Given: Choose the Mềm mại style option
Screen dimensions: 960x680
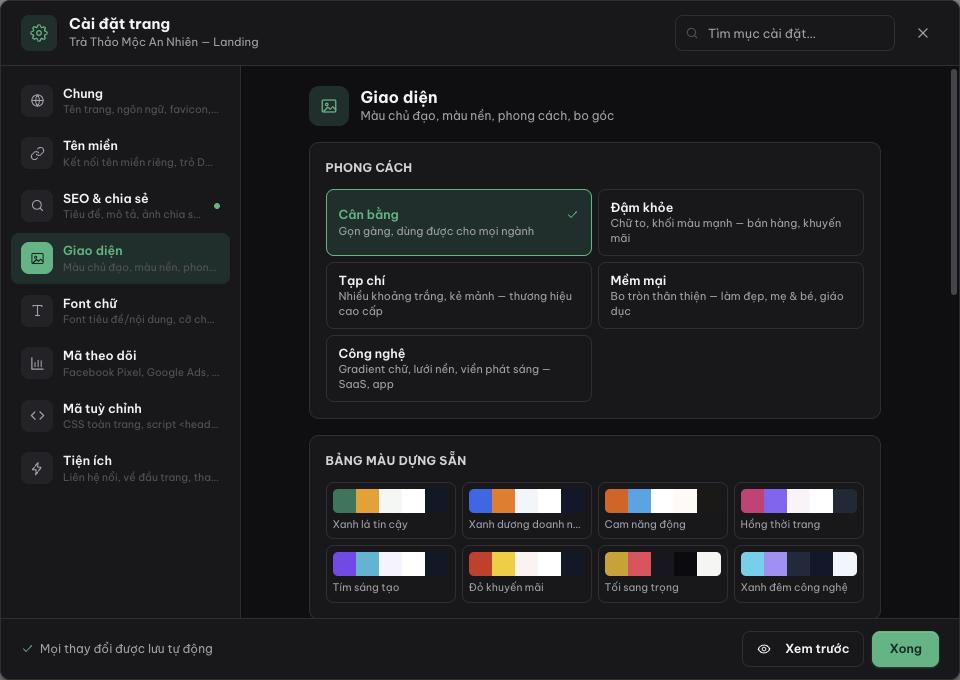Looking at the screenshot, I should [730, 295].
